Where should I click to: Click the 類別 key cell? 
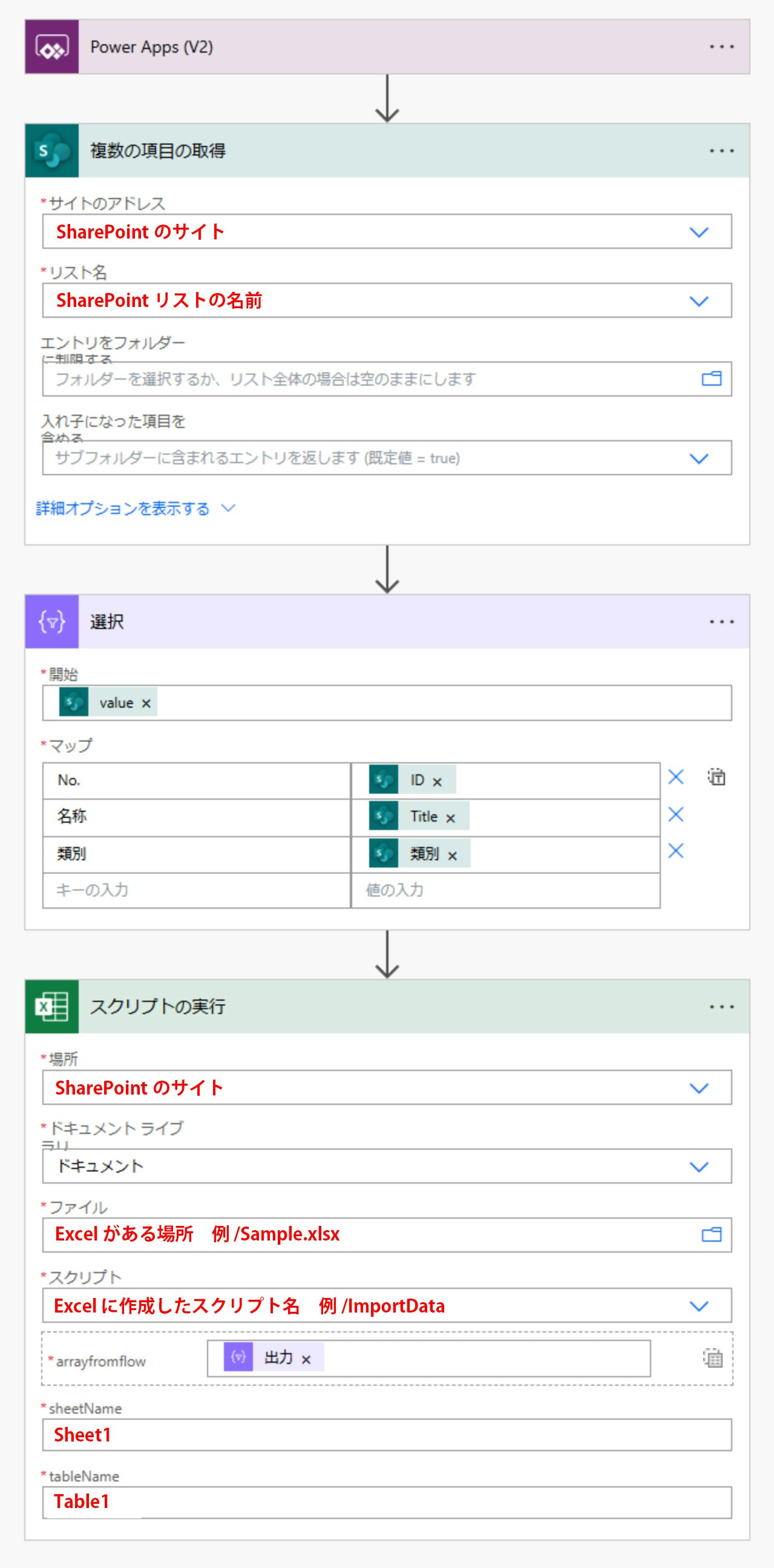click(x=197, y=854)
